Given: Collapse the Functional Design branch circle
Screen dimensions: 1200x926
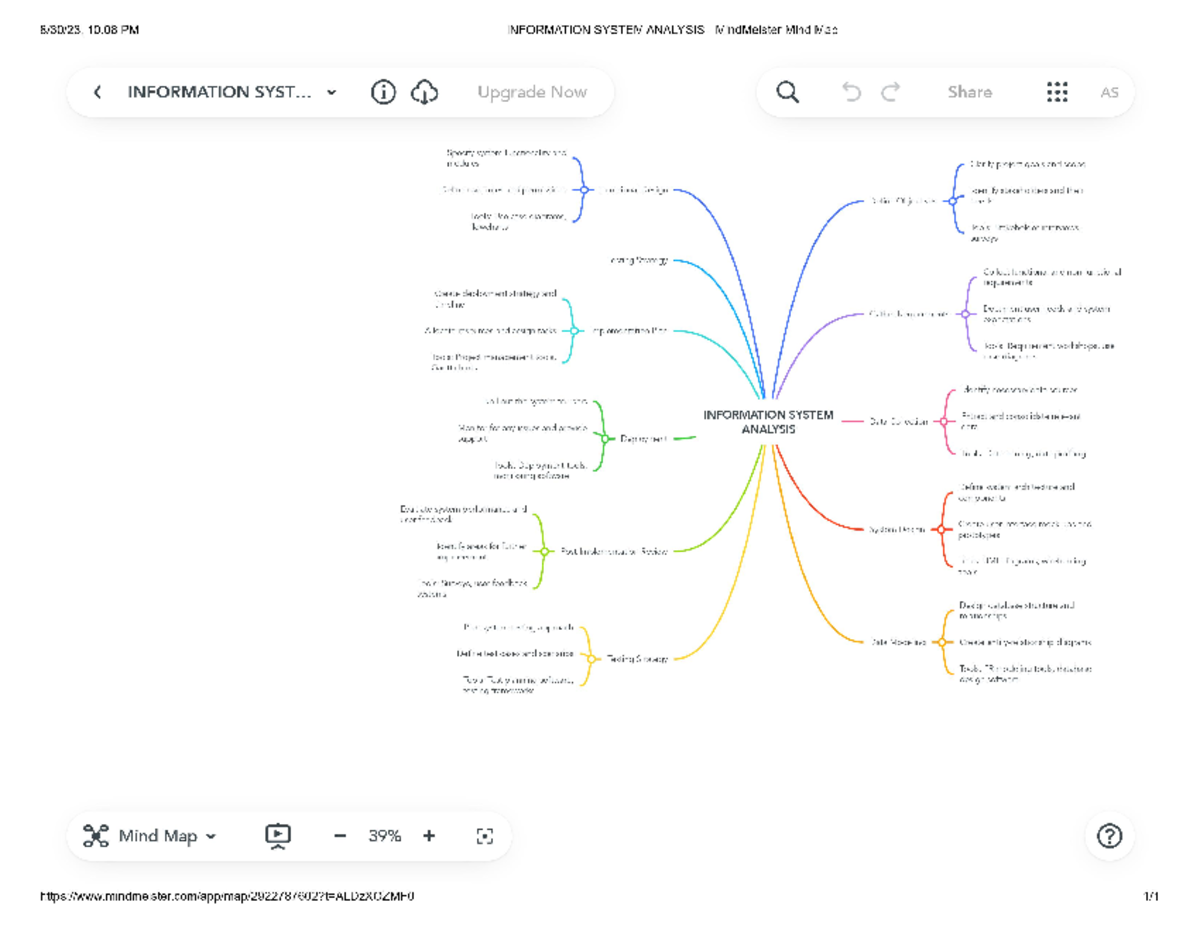Looking at the screenshot, I should pyautogui.click(x=583, y=189).
